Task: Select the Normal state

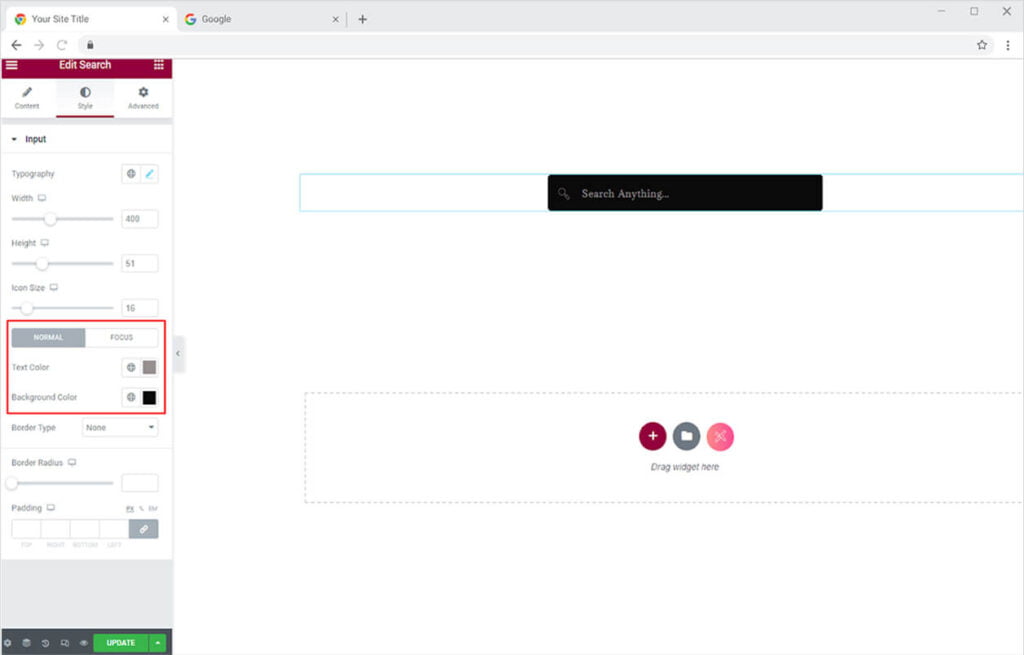Action: click(x=48, y=338)
